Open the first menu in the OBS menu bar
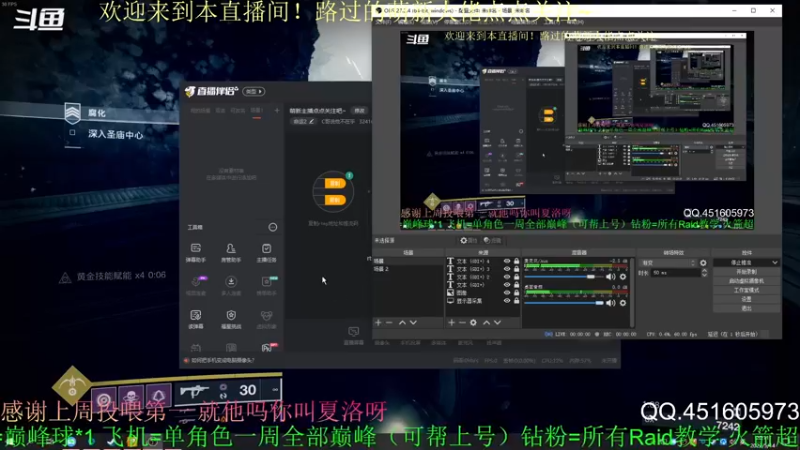Viewport: 800px width, 450px height. pyautogui.click(x=383, y=22)
